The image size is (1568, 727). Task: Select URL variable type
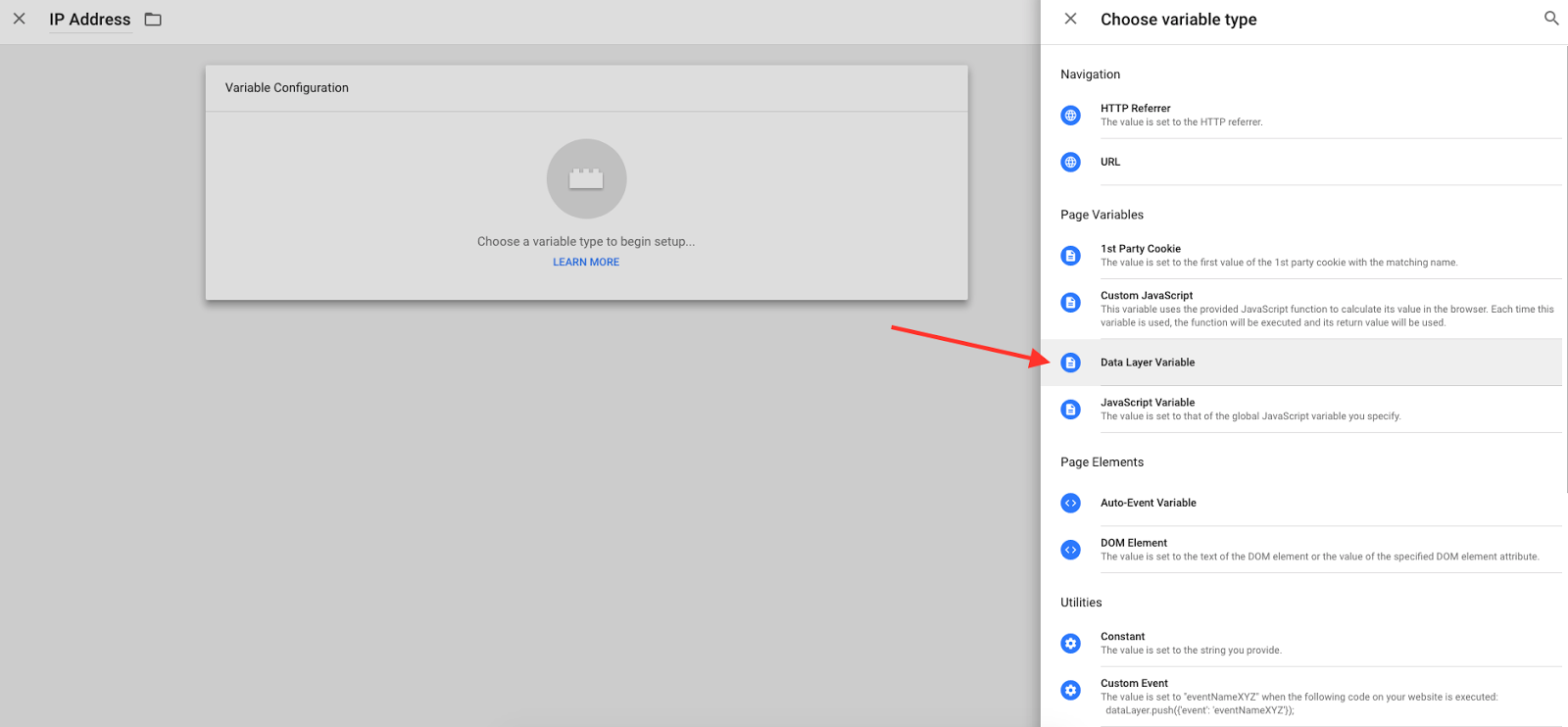coord(1301,162)
